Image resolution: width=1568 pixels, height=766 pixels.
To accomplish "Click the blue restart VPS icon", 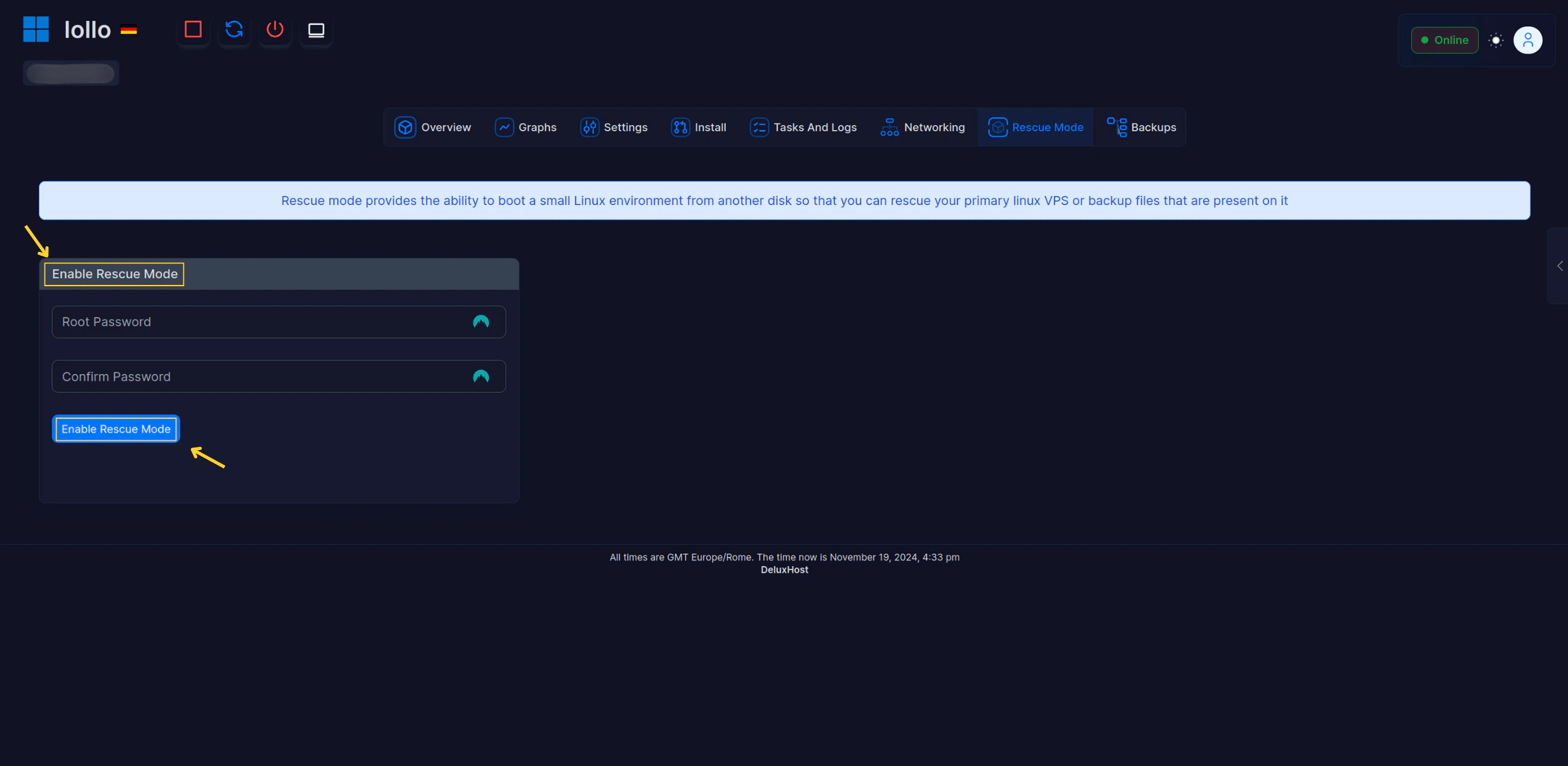I will tap(234, 30).
